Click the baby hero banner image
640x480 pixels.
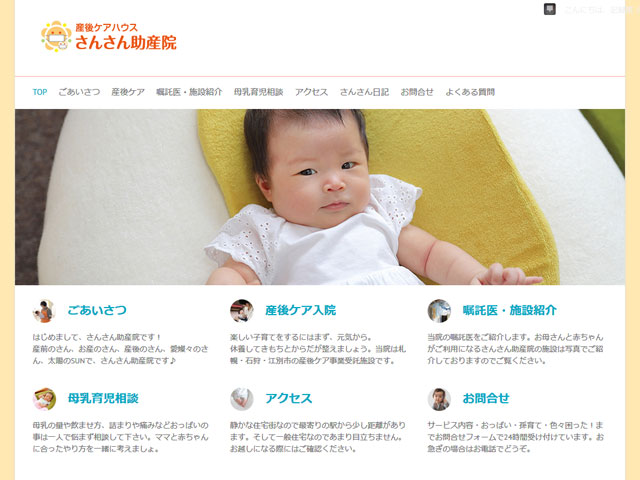[320, 197]
